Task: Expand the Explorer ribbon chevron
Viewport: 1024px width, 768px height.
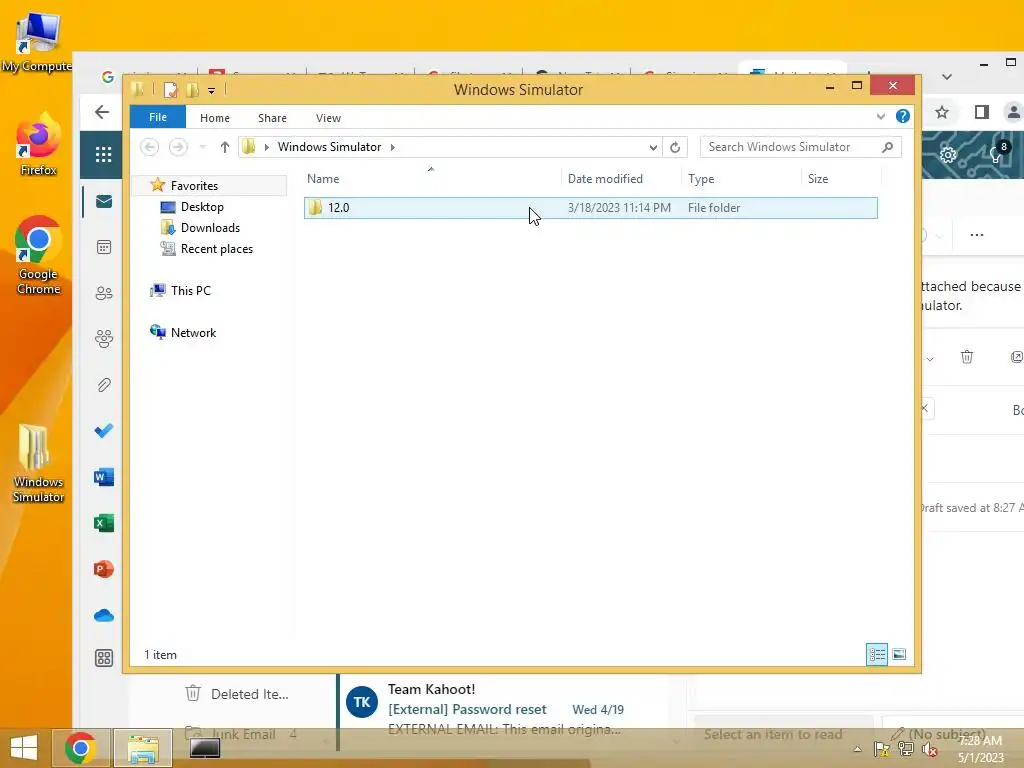Action: (880, 117)
